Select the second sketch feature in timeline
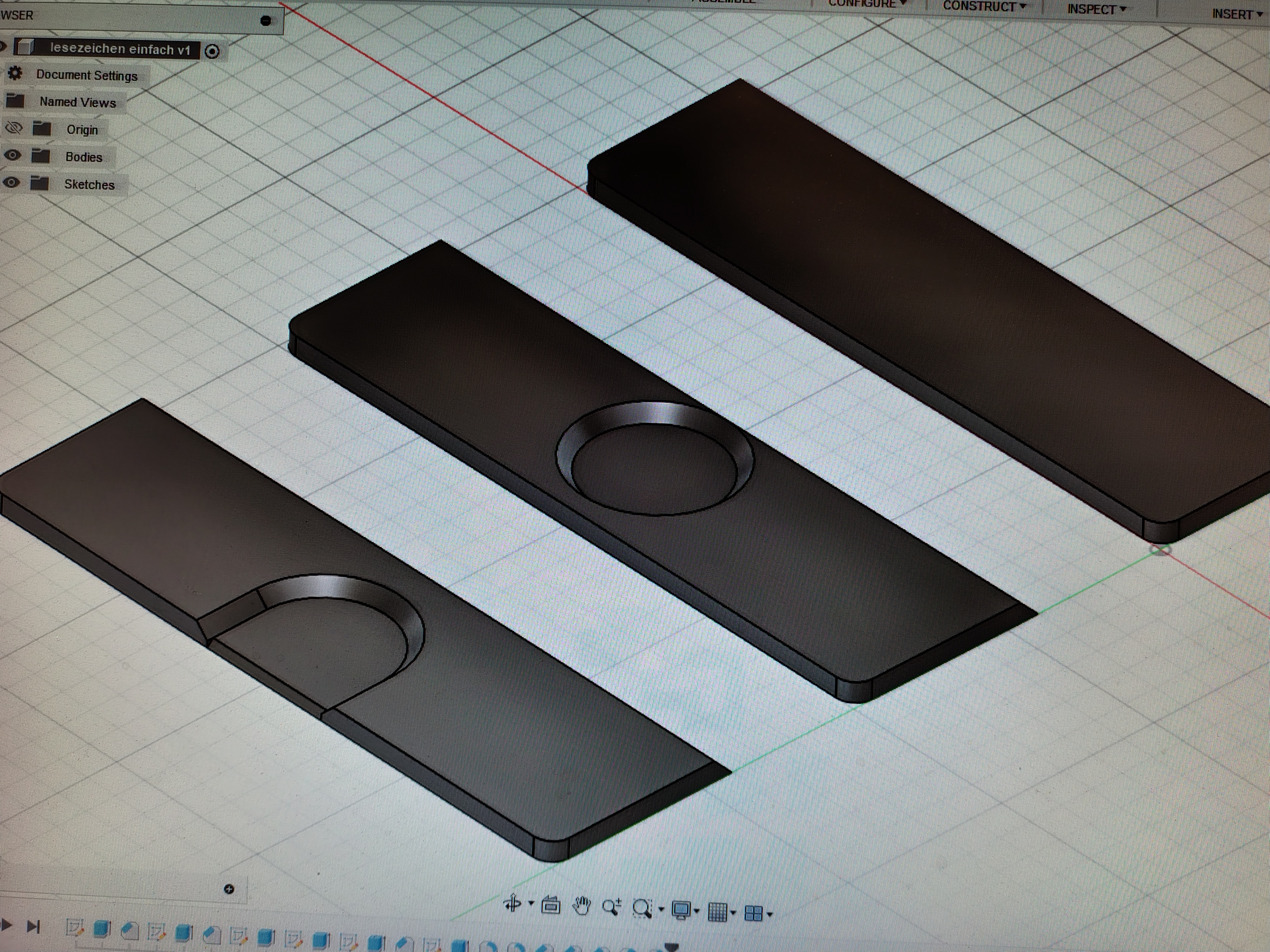This screenshot has height=952, width=1270. coord(157,932)
